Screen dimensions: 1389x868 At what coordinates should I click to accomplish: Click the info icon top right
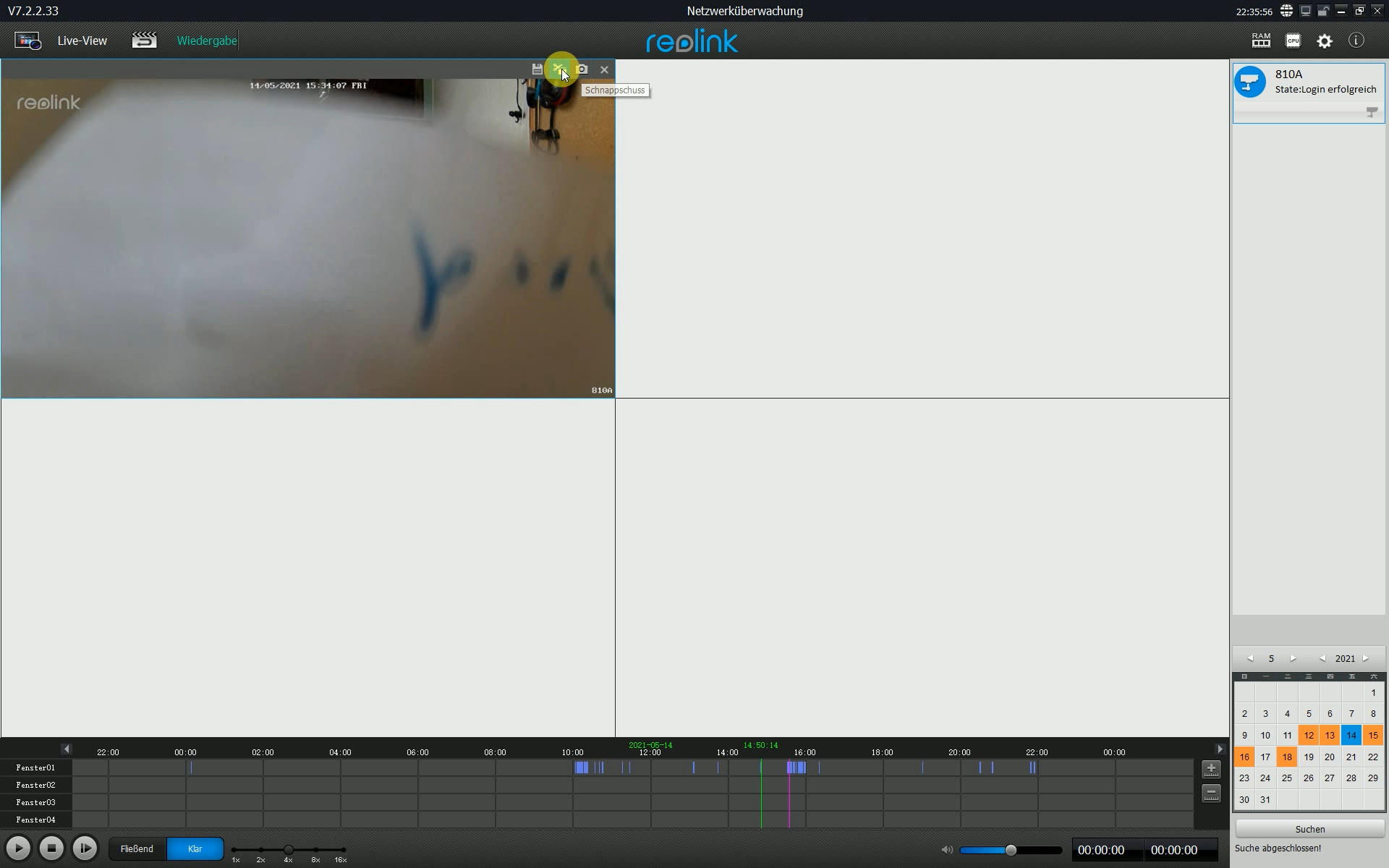(1356, 41)
